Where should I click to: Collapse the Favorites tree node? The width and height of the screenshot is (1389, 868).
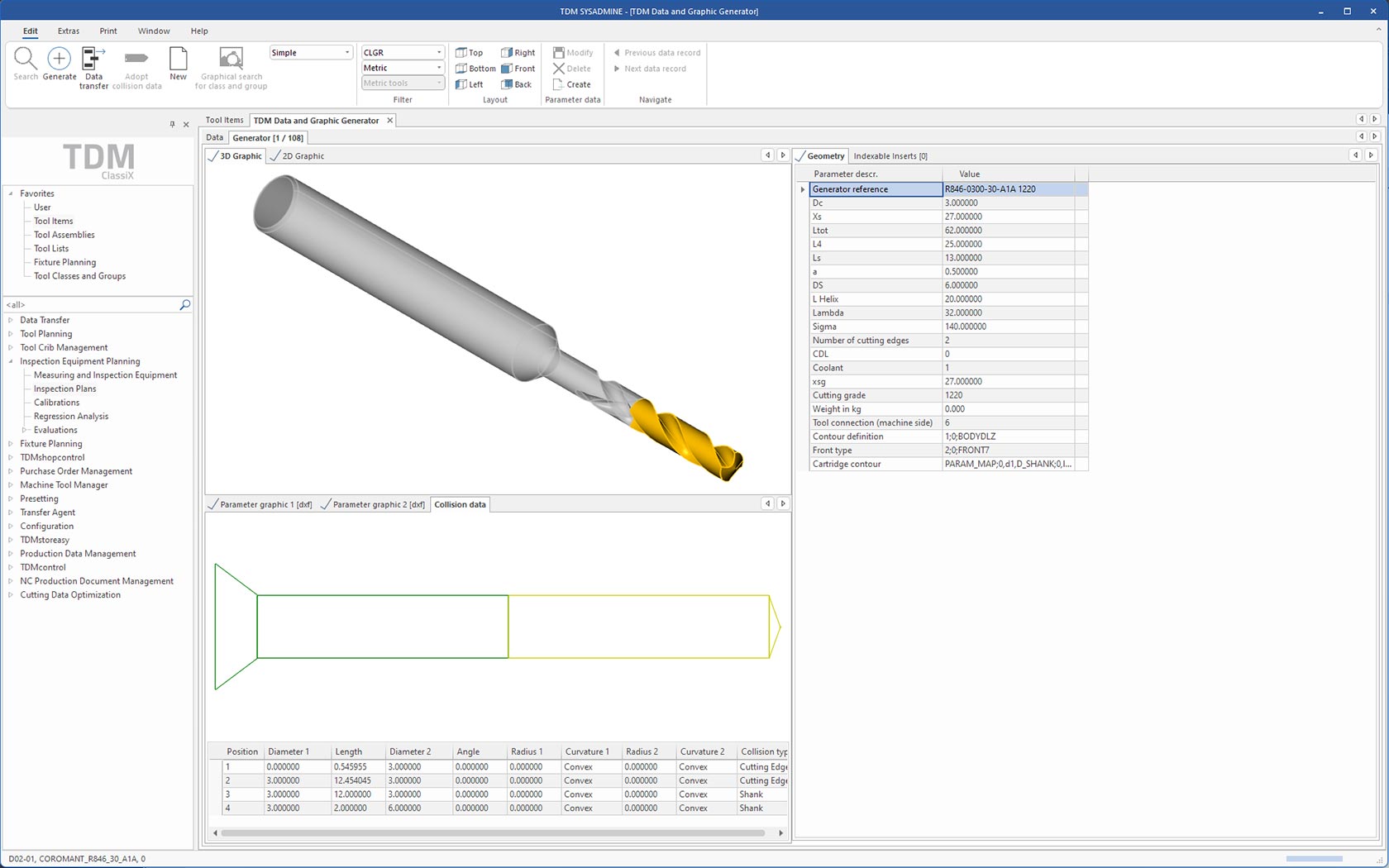pyautogui.click(x=11, y=193)
